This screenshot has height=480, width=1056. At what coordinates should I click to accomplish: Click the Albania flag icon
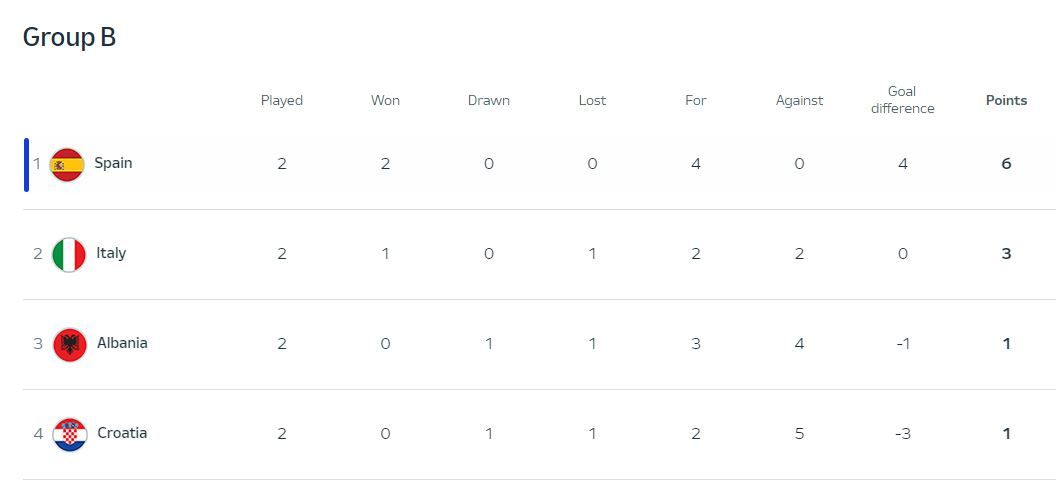(70, 344)
